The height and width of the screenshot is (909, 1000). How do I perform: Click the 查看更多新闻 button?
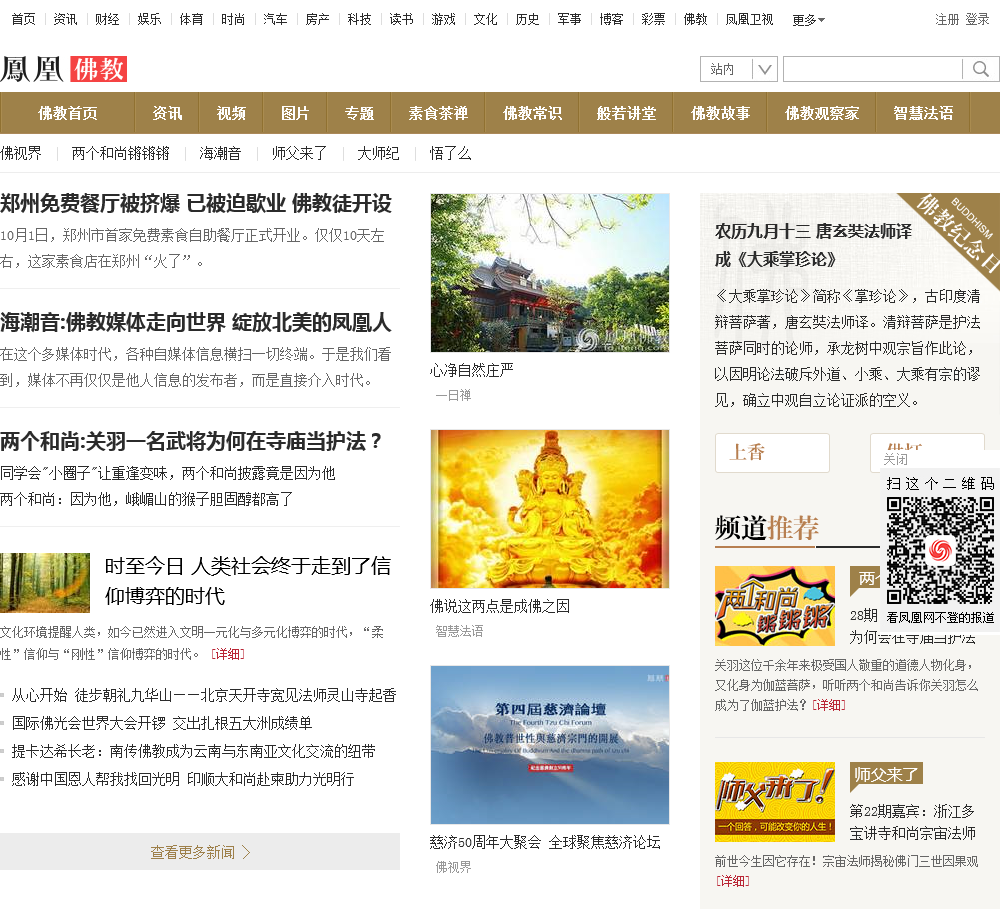pos(200,852)
